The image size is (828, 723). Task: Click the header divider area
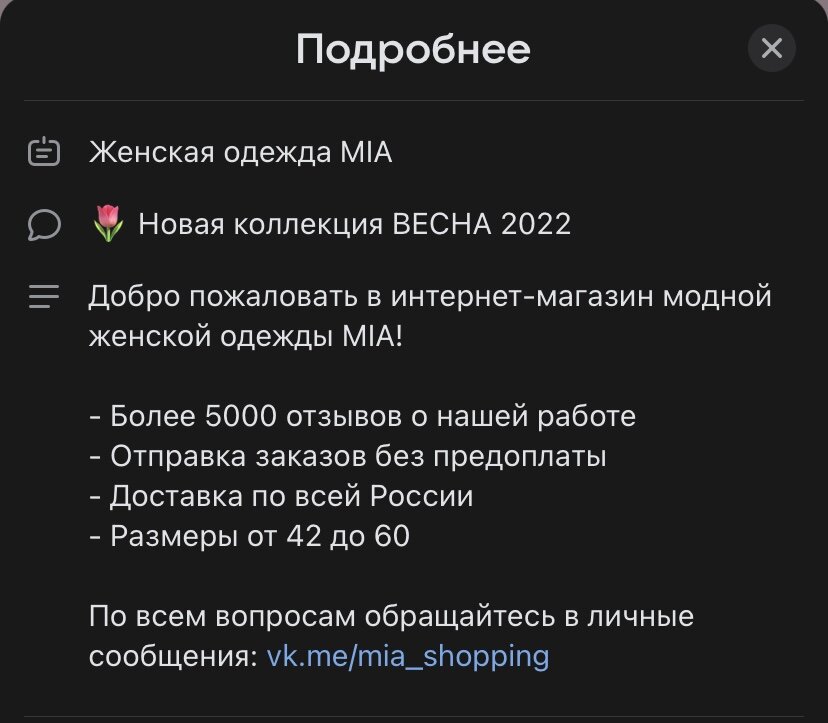click(414, 96)
